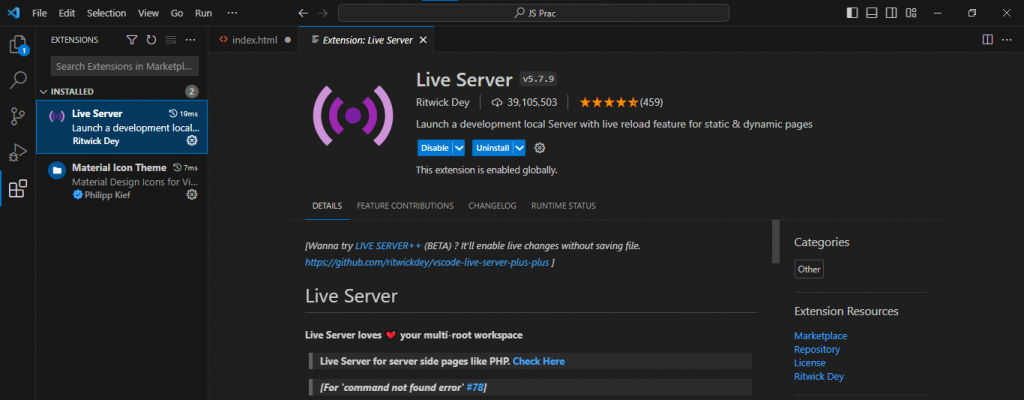Open the Run menu
This screenshot has height=400, width=1024.
pos(204,13)
